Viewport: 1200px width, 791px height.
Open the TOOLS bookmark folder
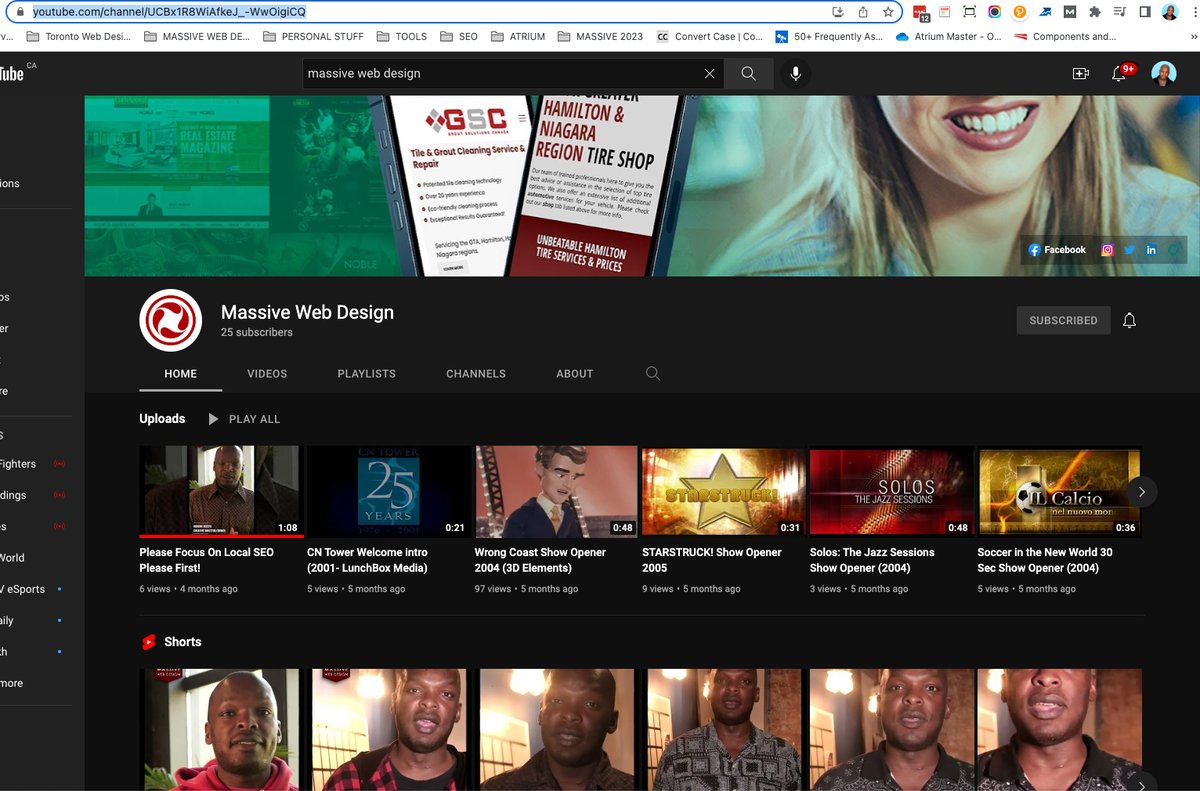(x=402, y=36)
